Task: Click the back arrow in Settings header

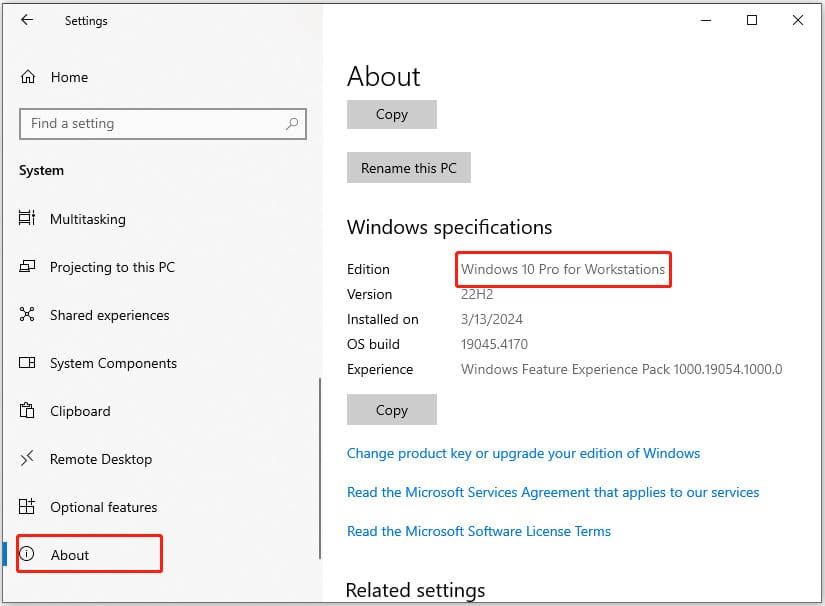Action: point(27,20)
